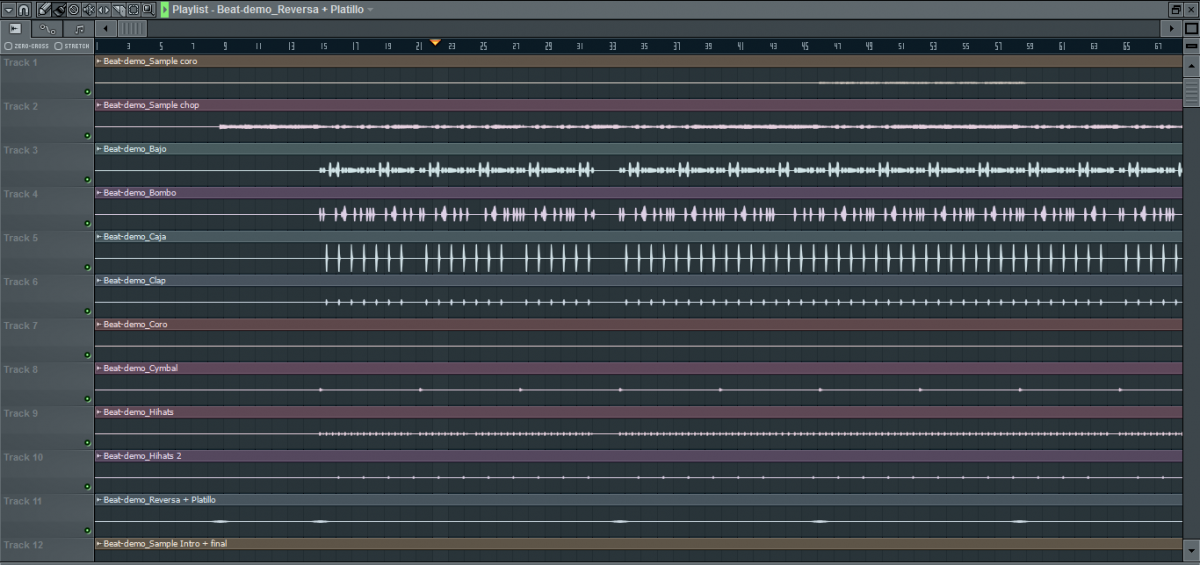Click the green play pattern arrow
Image resolution: width=1200 pixels, height=565 pixels.
pyautogui.click(x=164, y=9)
